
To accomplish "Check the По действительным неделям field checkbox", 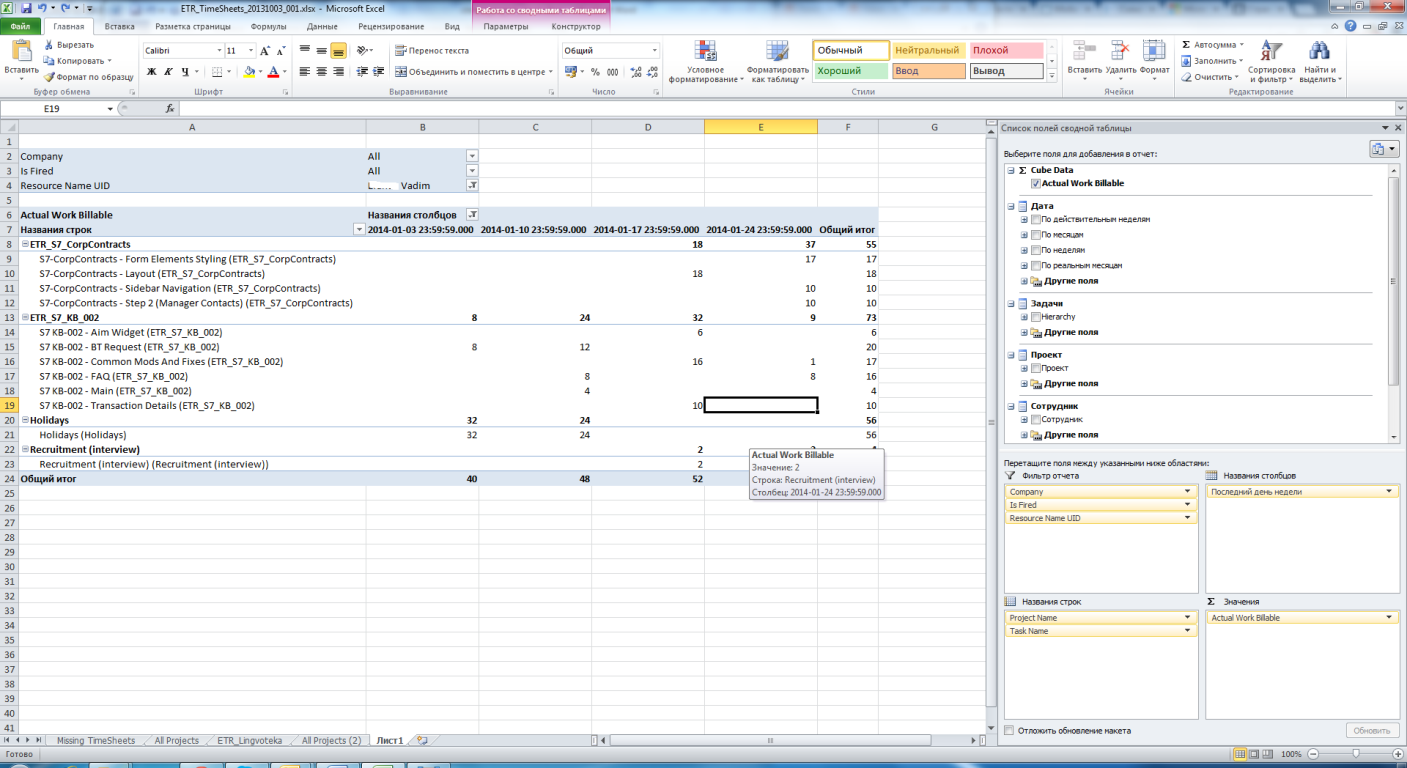I will (x=1036, y=219).
